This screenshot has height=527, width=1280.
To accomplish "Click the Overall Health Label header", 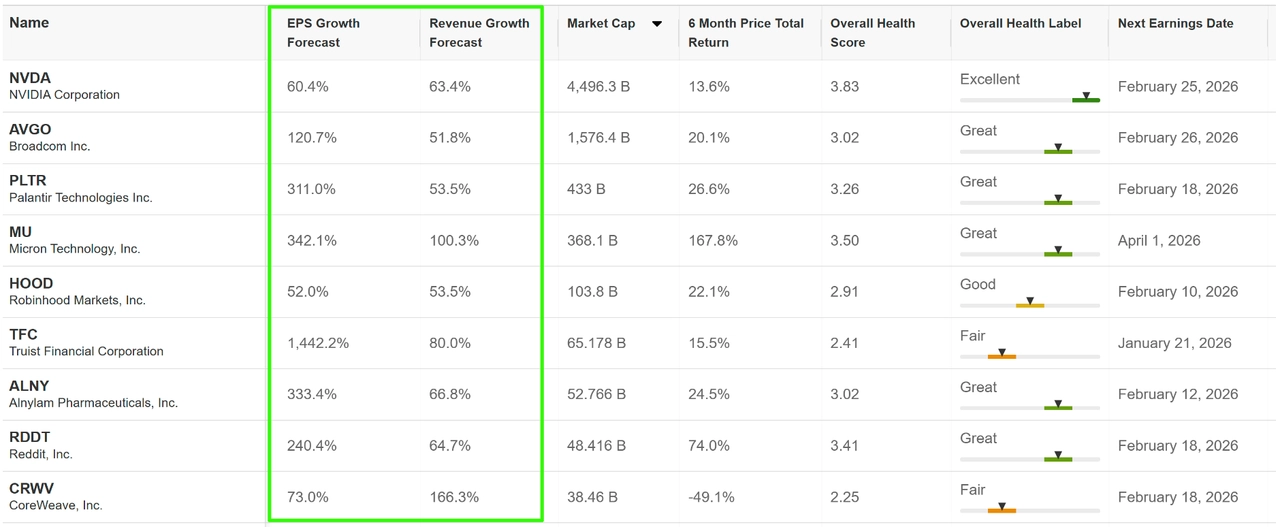I will tap(1020, 24).
